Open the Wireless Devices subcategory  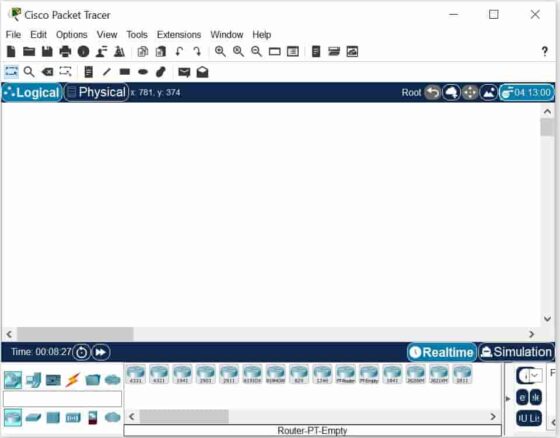(73, 417)
